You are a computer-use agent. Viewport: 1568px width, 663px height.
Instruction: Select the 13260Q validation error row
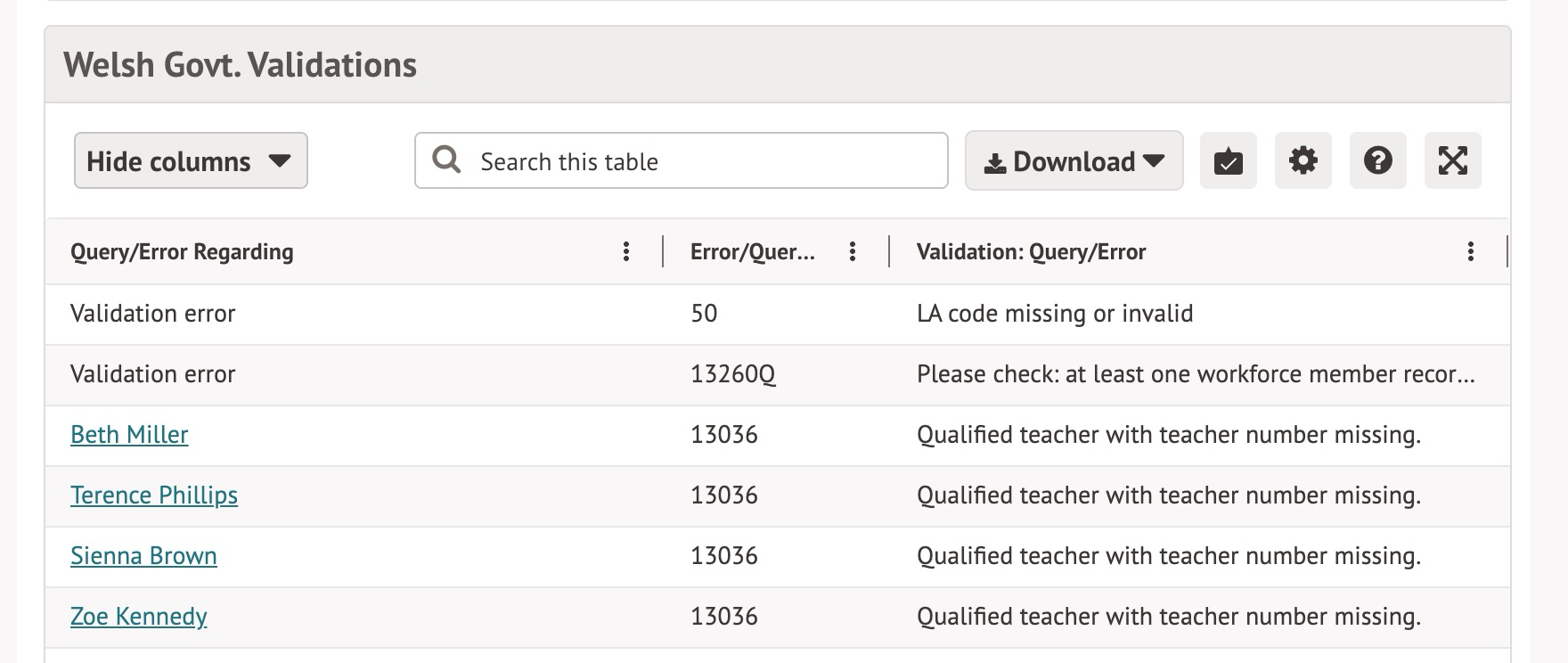(x=732, y=374)
